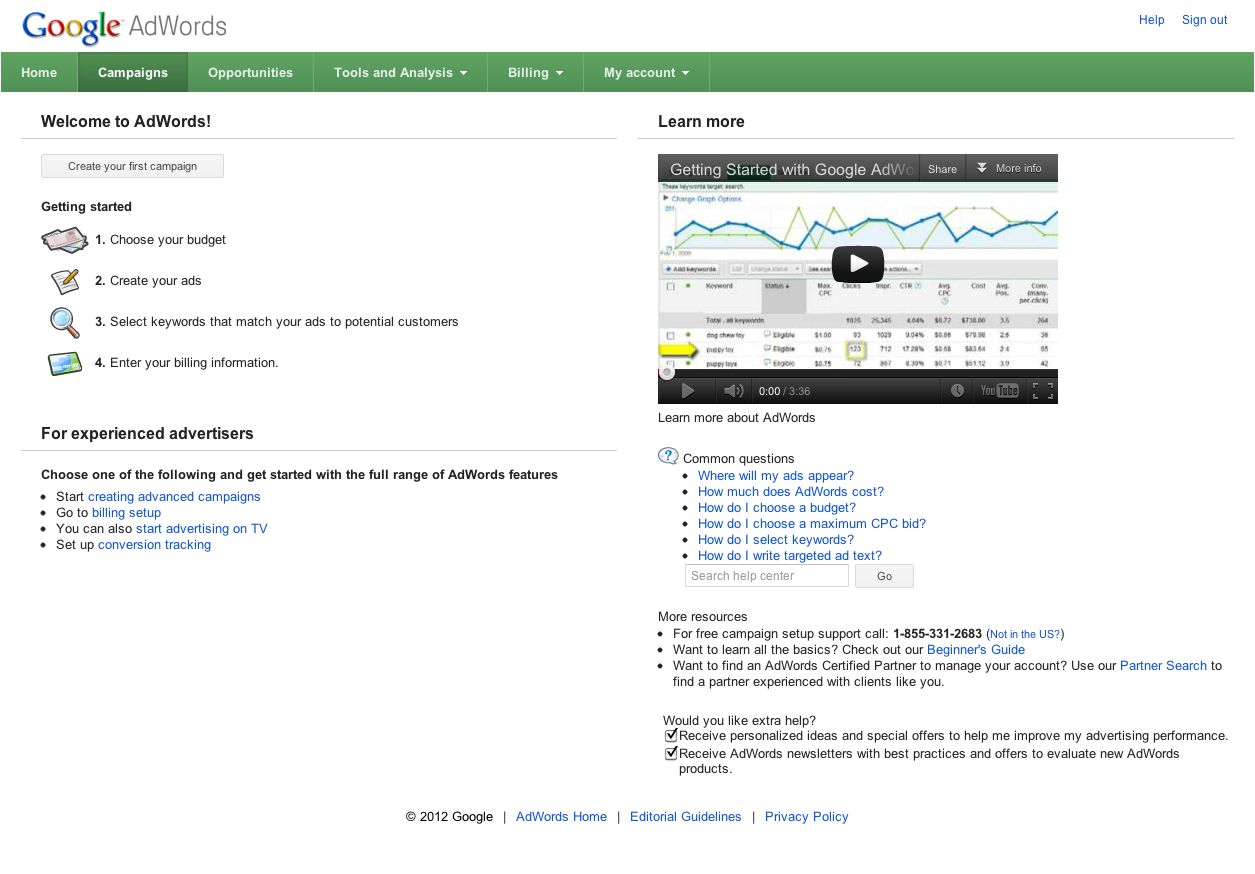Viewport: 1255px width, 874px height.
Task: Mute the video volume icon
Action: coord(733,391)
